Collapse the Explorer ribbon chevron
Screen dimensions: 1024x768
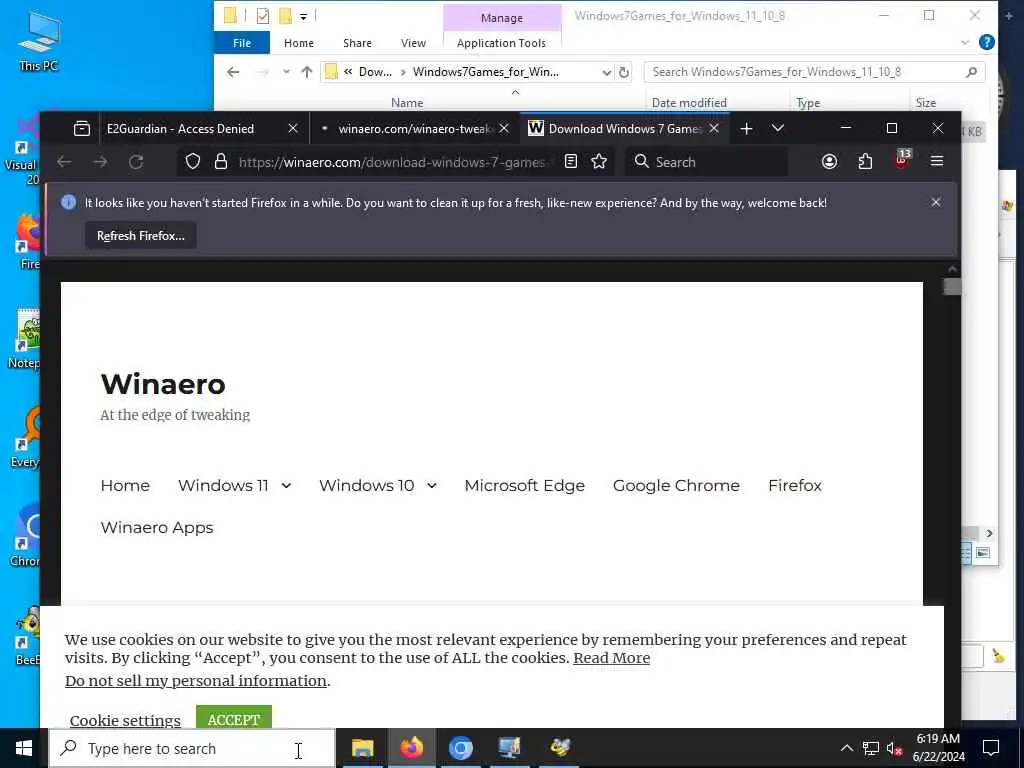pyautogui.click(x=965, y=42)
